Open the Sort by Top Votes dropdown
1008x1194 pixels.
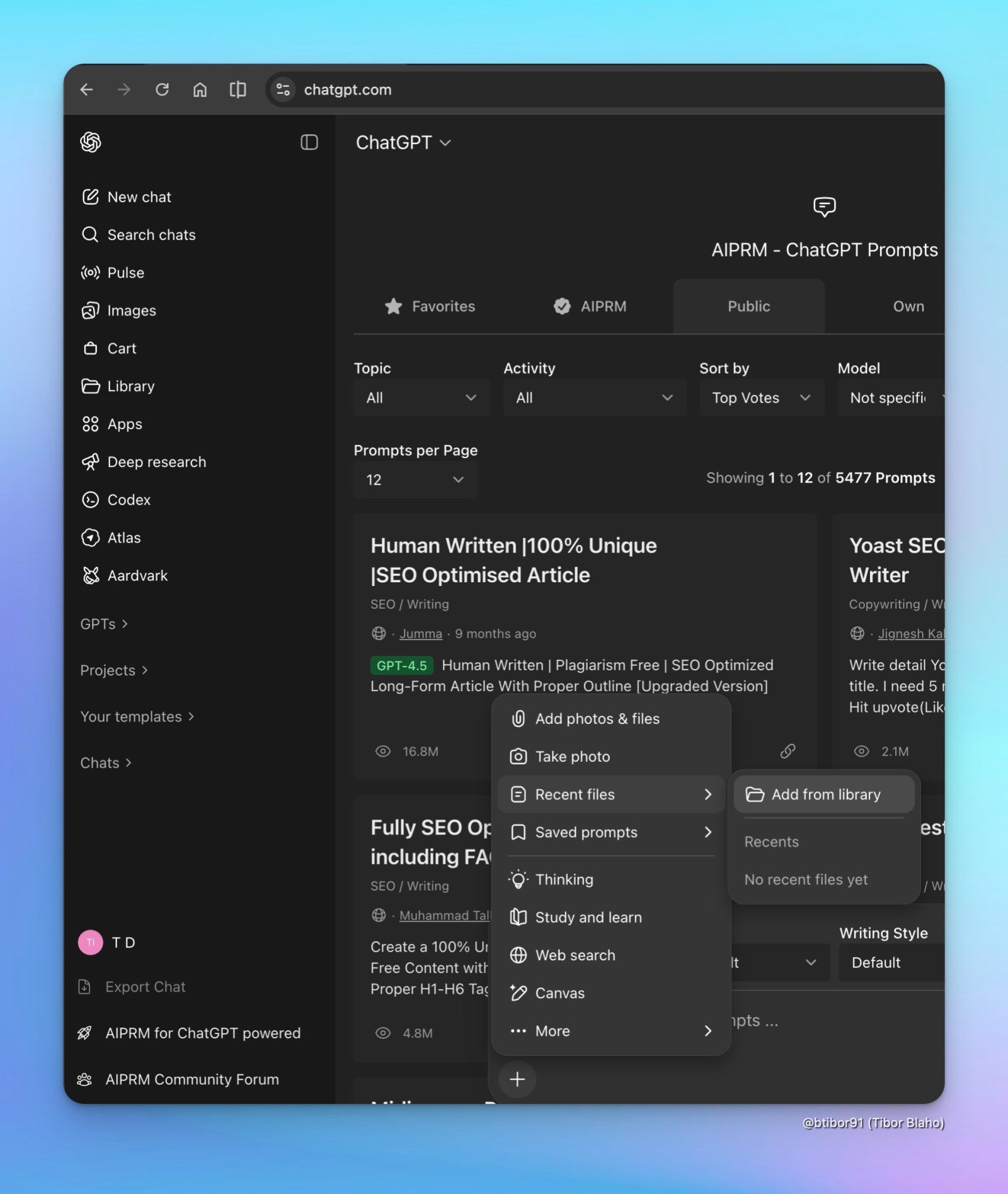click(761, 398)
